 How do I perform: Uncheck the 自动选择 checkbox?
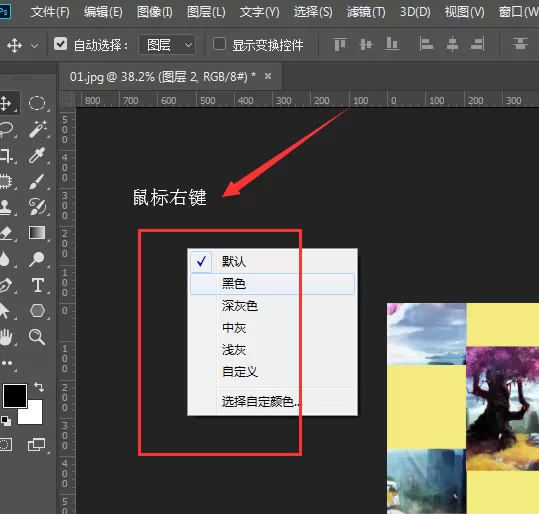coord(60,44)
